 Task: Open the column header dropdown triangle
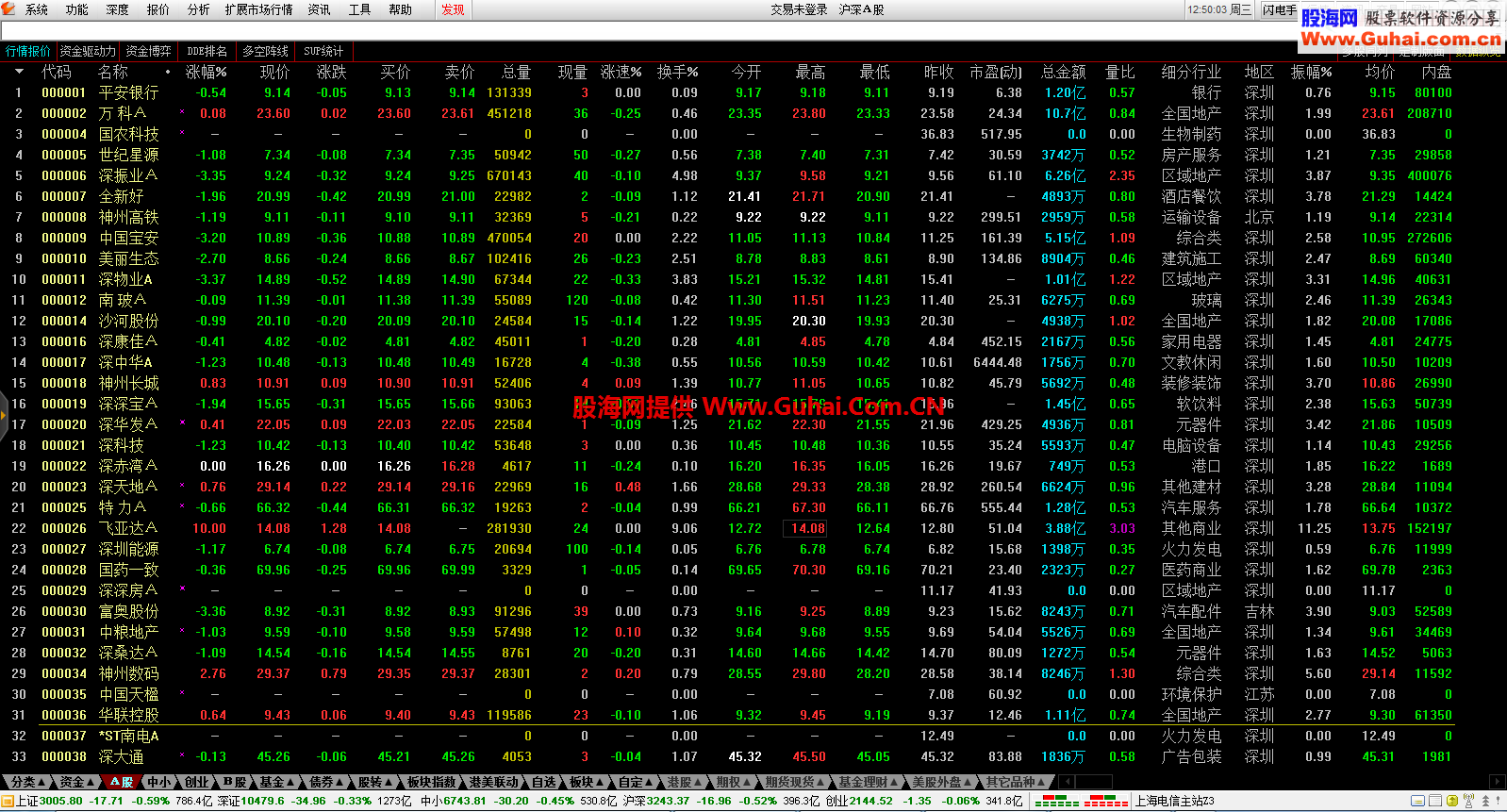(x=19, y=72)
